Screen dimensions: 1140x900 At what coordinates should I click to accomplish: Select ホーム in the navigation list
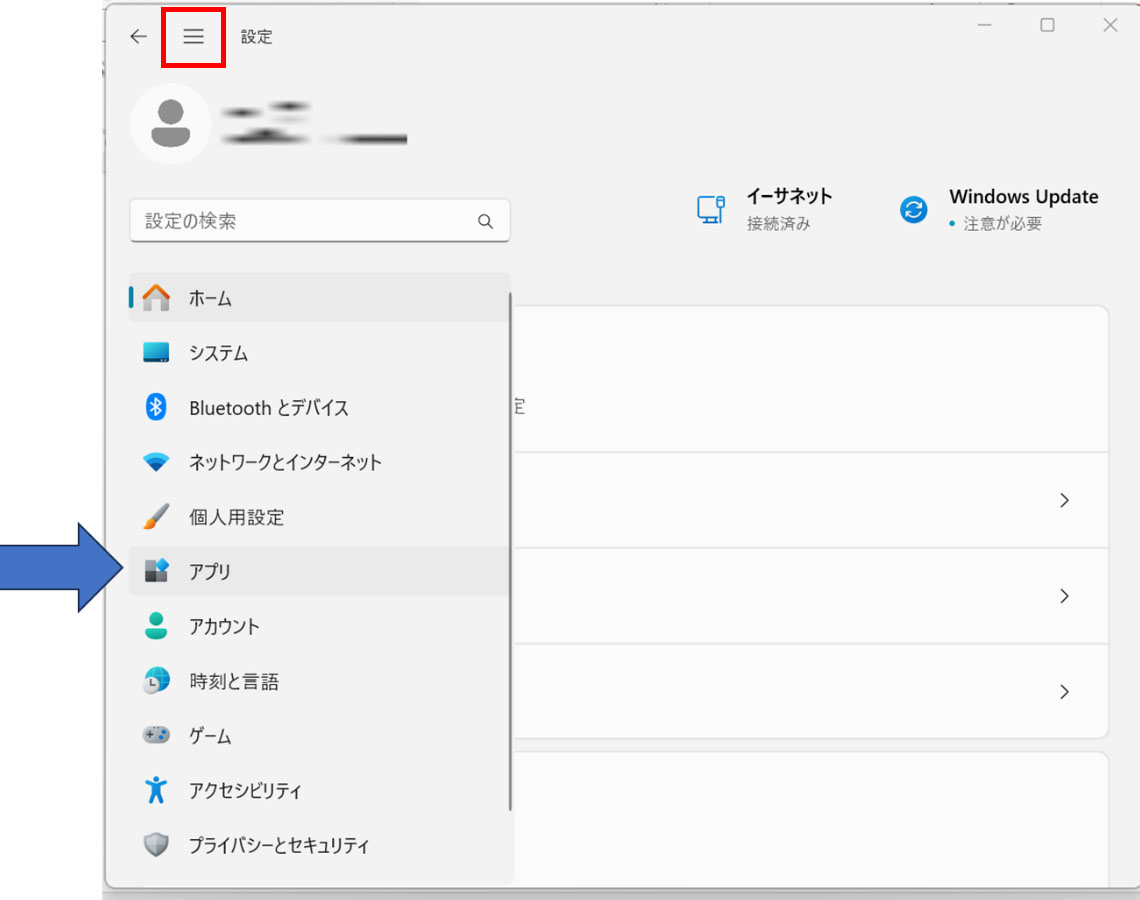pyautogui.click(x=211, y=299)
